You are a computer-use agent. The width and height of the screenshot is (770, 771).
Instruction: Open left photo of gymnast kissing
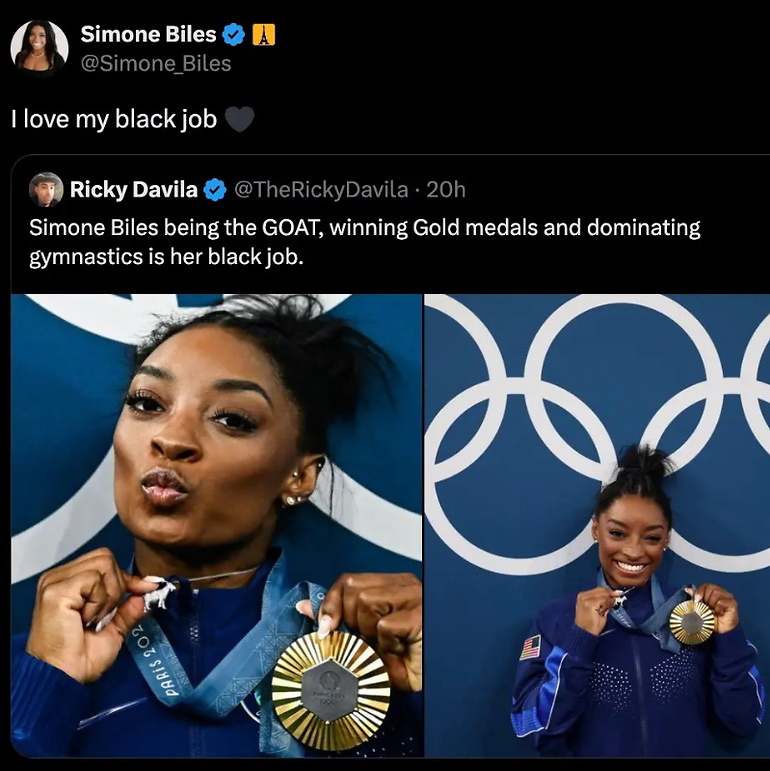[216, 525]
